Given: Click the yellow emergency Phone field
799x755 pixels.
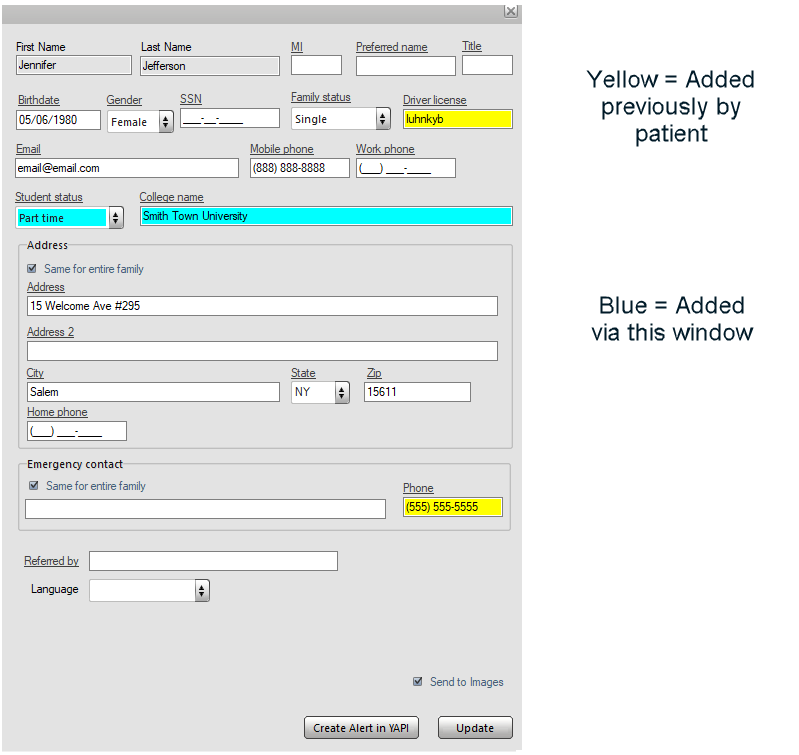Looking at the screenshot, I should click(x=453, y=507).
